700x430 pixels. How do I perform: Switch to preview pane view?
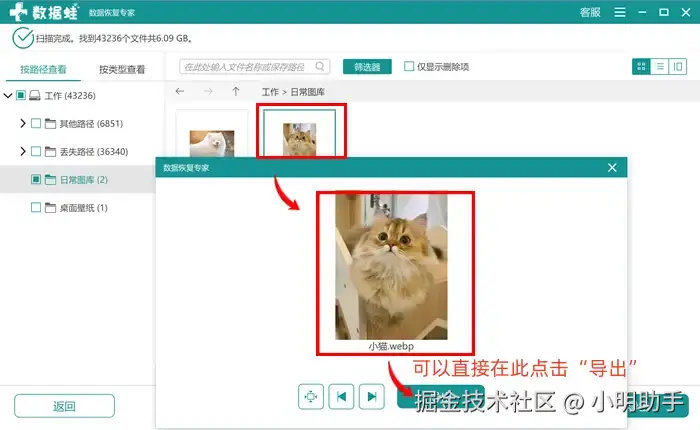[x=678, y=67]
